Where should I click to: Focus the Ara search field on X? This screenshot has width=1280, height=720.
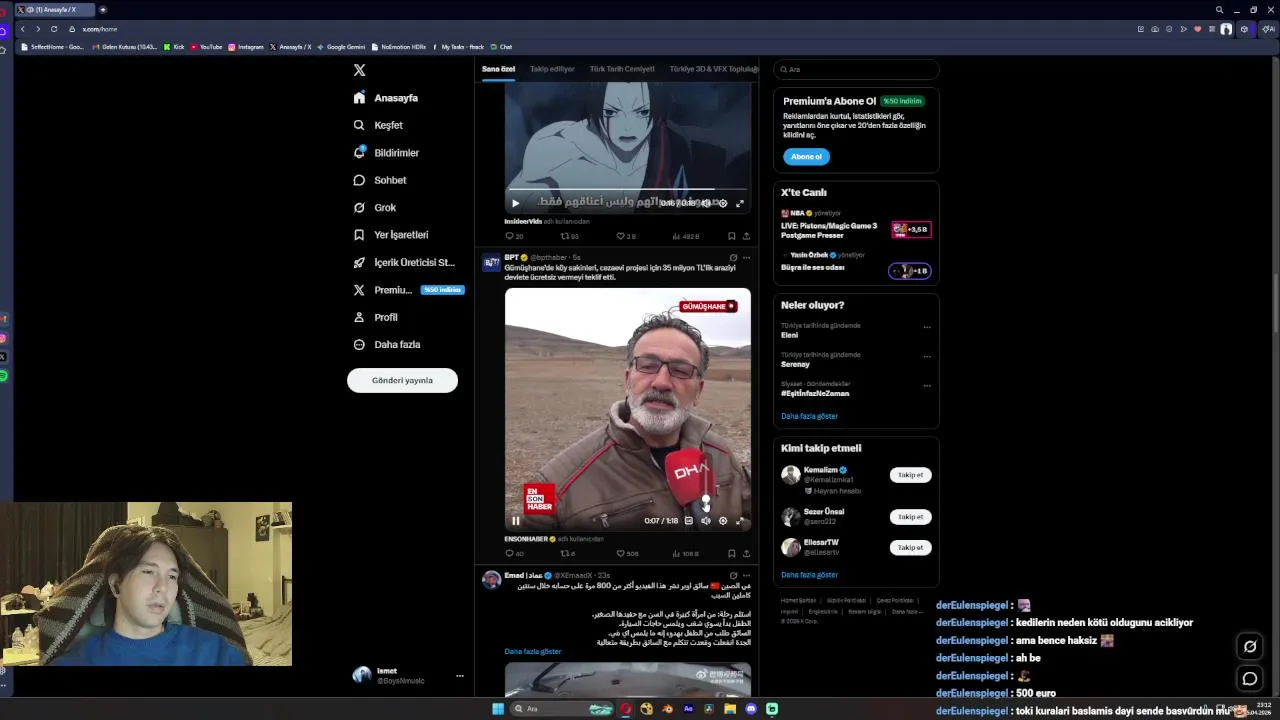856,69
